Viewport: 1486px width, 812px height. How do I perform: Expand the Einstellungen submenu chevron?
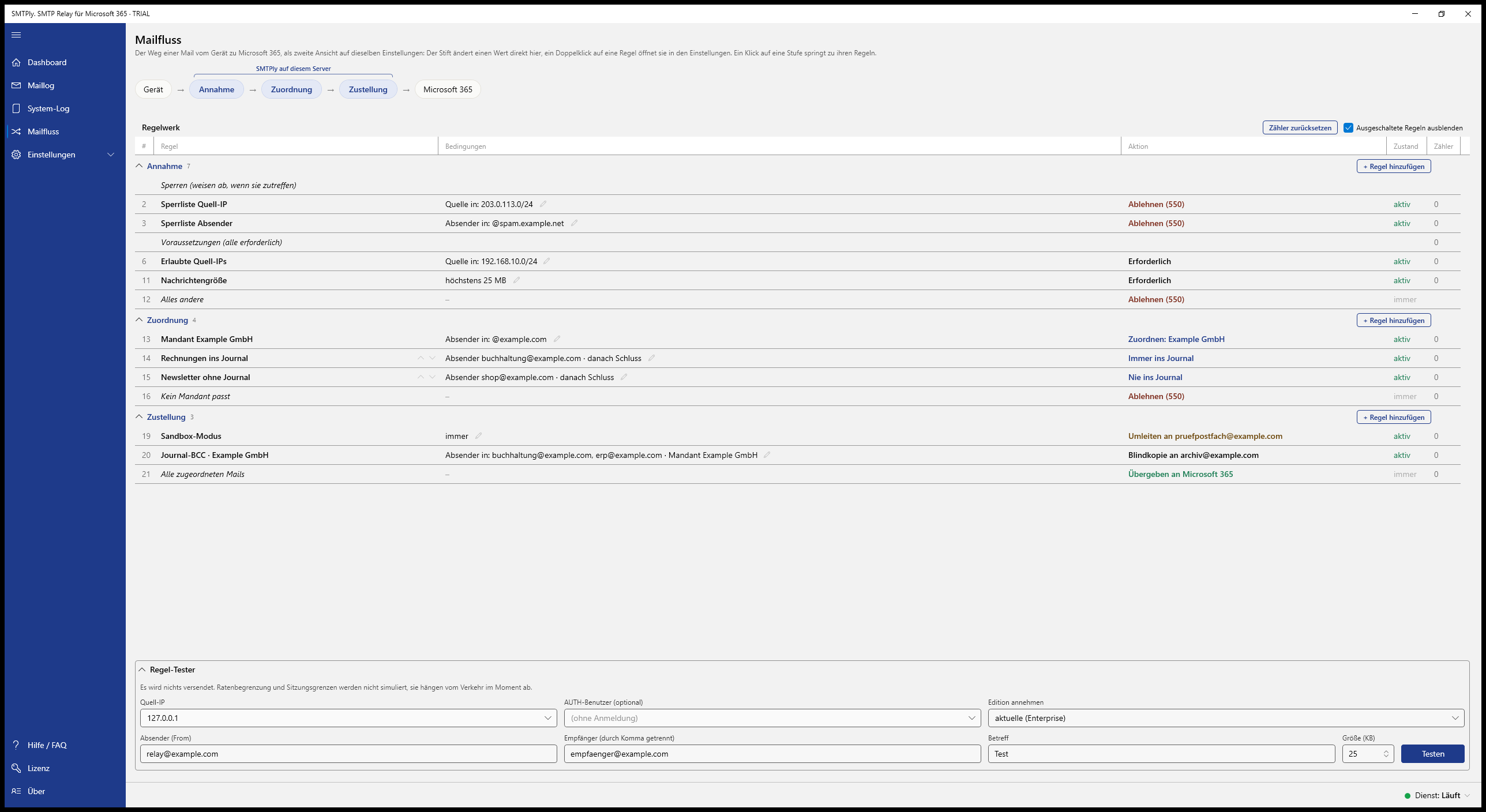point(111,155)
